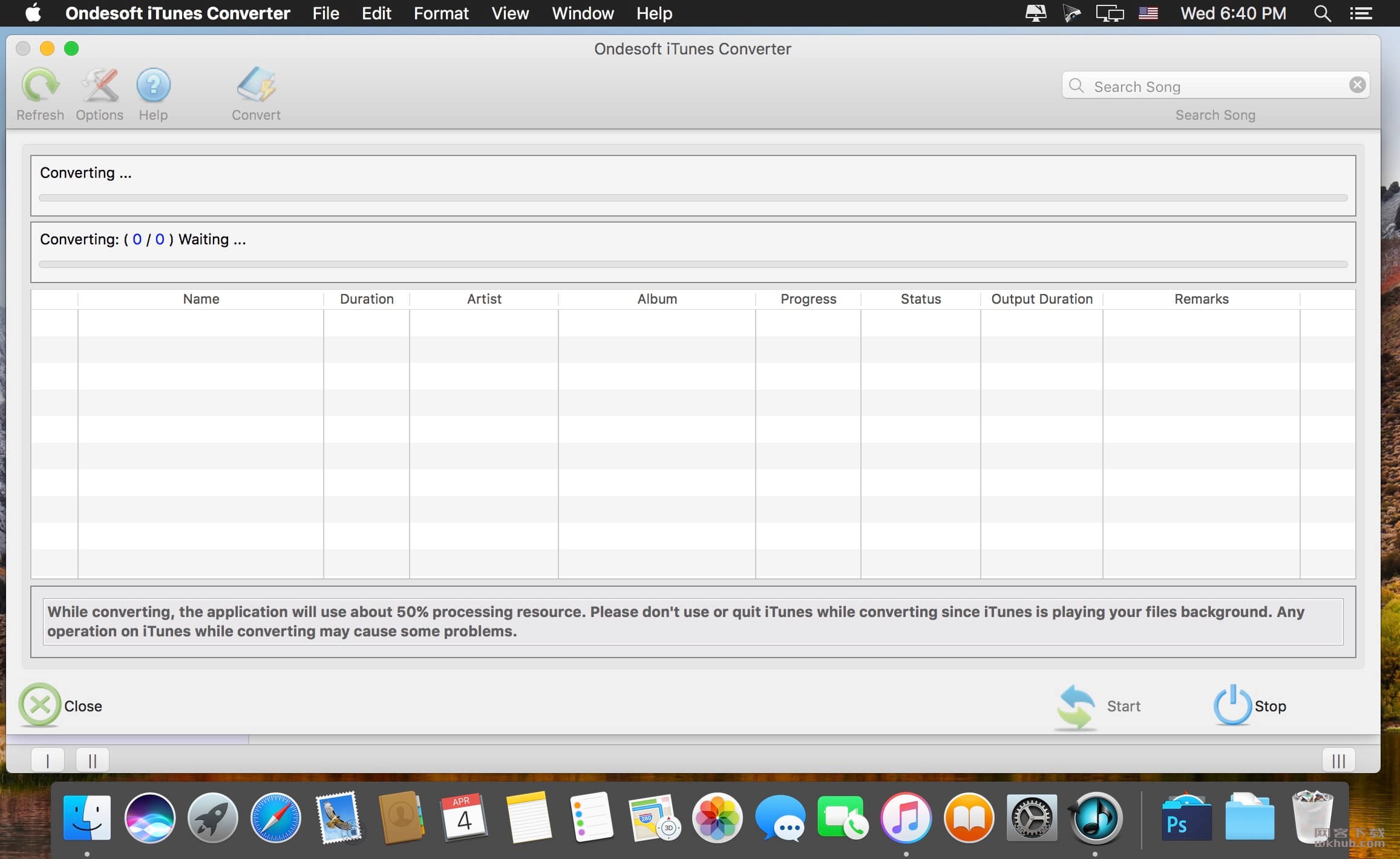The image size is (1400, 859).
Task: Click the Output Duration column header
Action: [1042, 299]
